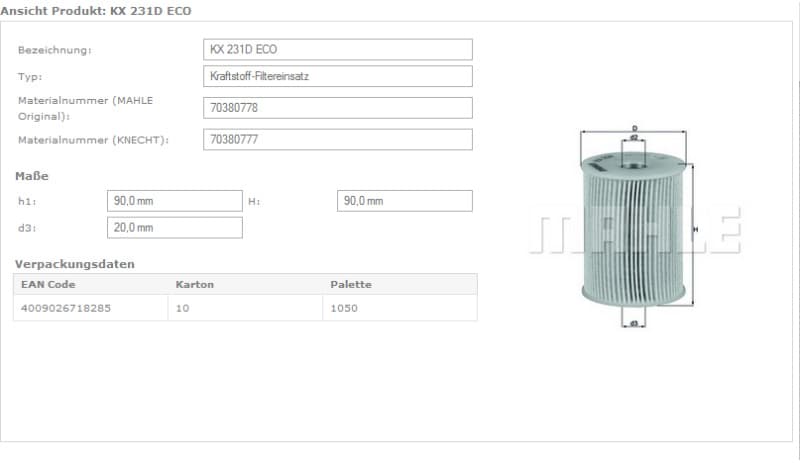800x463 pixels.
Task: Click the Materialnummer (MAHLE Original) label
Action: pyautogui.click(x=85, y=108)
